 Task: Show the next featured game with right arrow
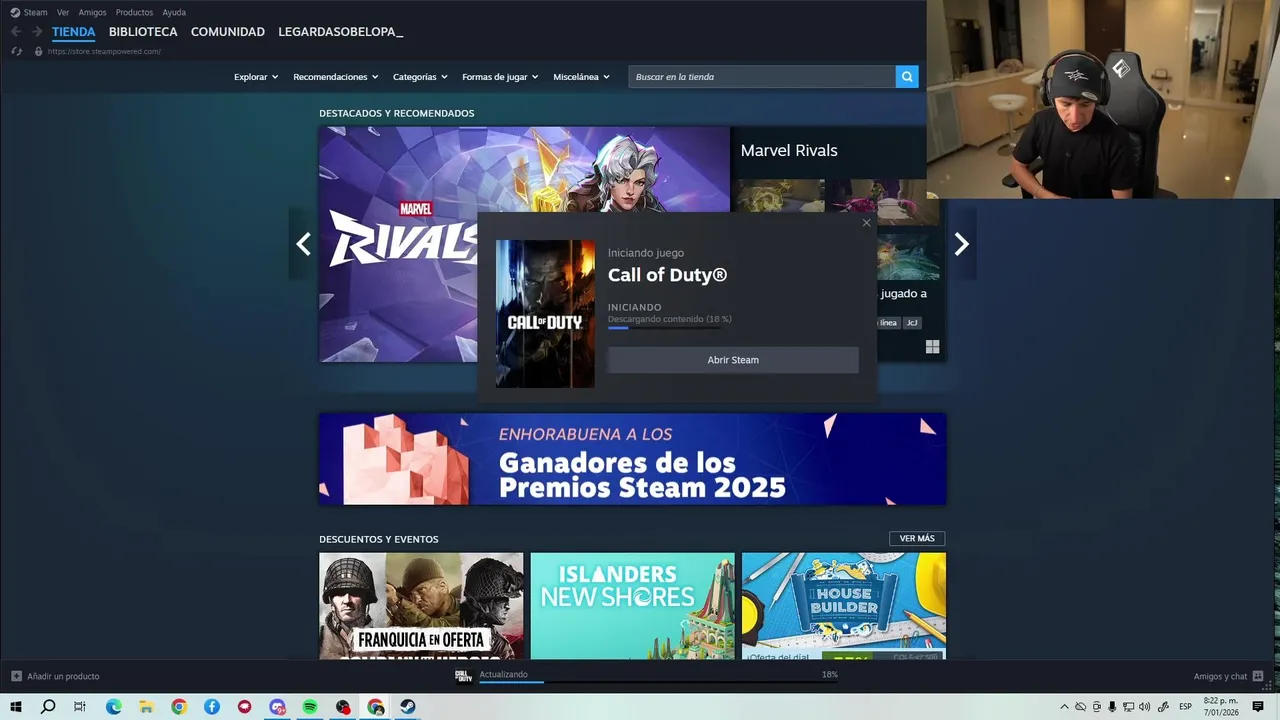961,244
